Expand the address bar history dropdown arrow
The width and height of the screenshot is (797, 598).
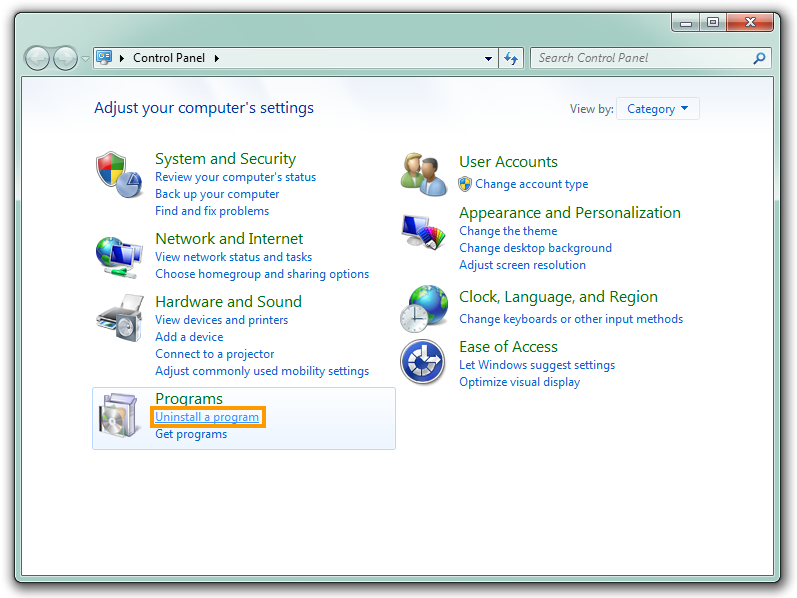pos(488,58)
